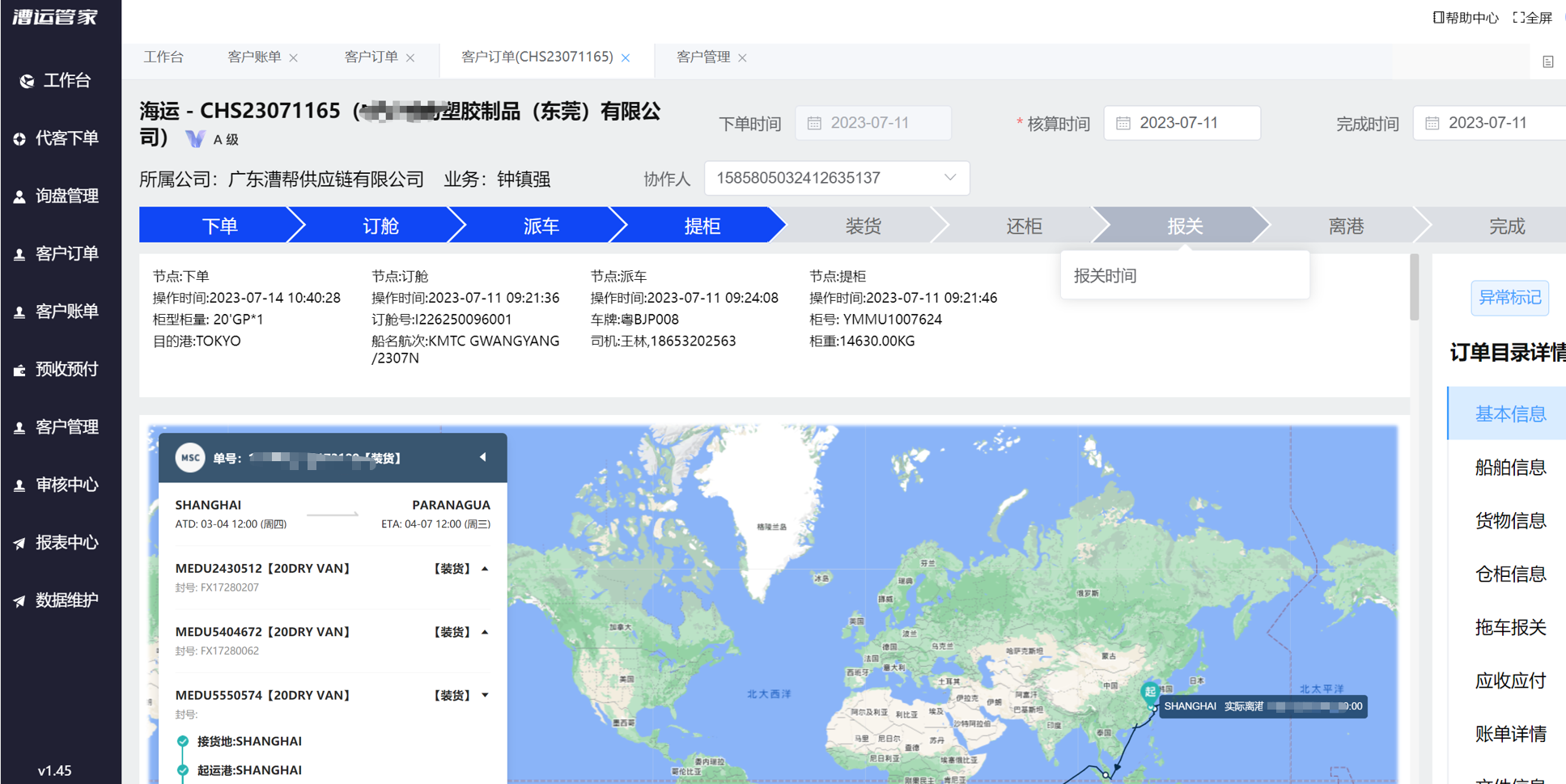Click booking number I226250096001
This screenshot has width=1566, height=784.
click(x=465, y=320)
